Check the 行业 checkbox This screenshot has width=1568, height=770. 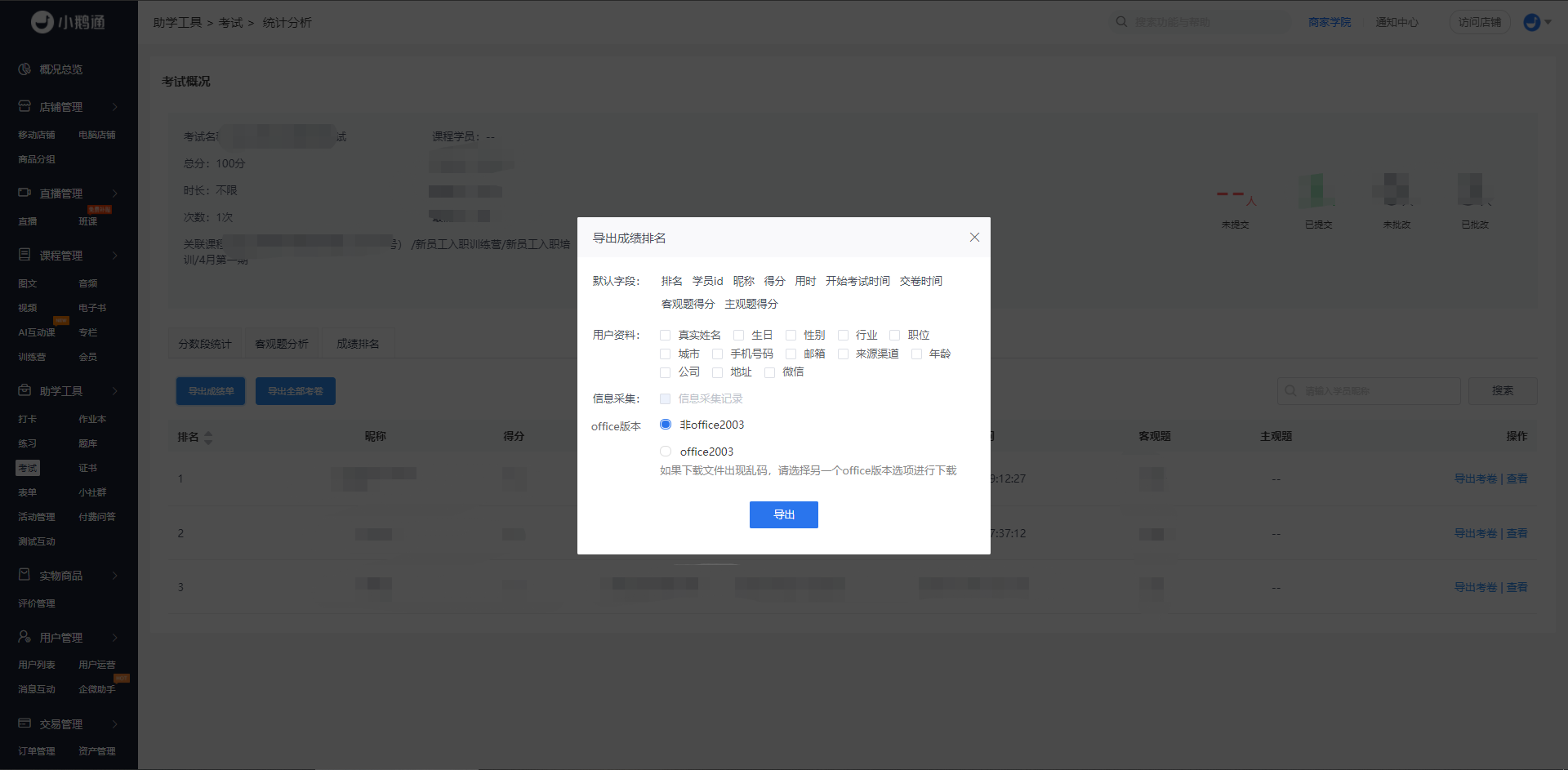click(x=843, y=336)
